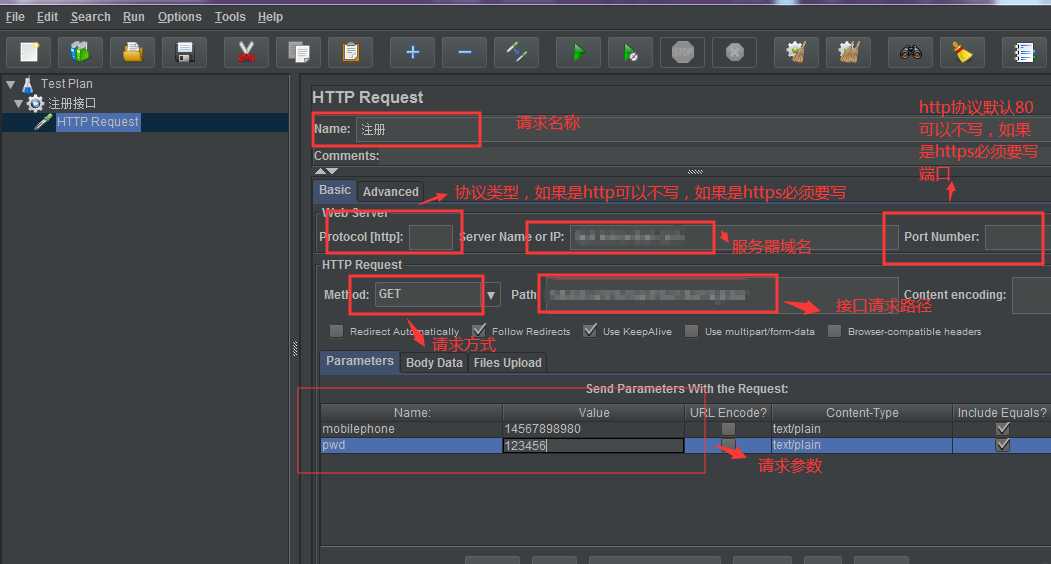1051x564 pixels.
Task: Open the Templates icon in toolbar
Action: coord(81,52)
